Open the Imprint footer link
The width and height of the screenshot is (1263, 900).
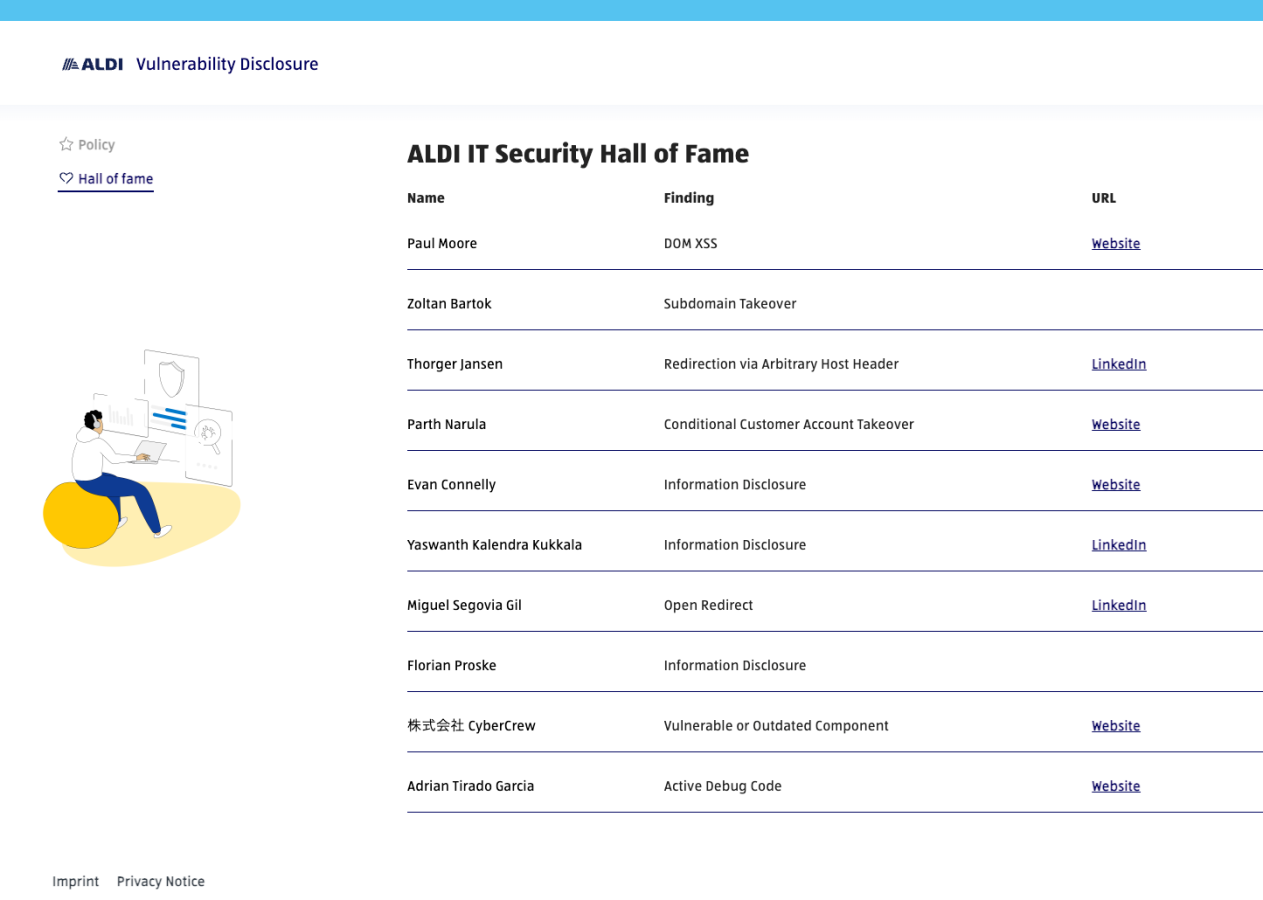coord(76,881)
